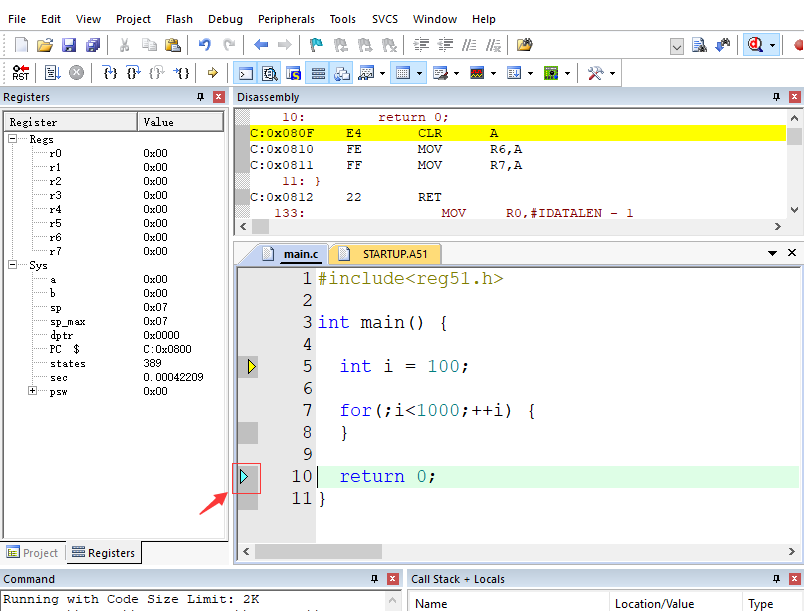
Task: Select the highlighted CLR A disassembly line
Action: 518,133
